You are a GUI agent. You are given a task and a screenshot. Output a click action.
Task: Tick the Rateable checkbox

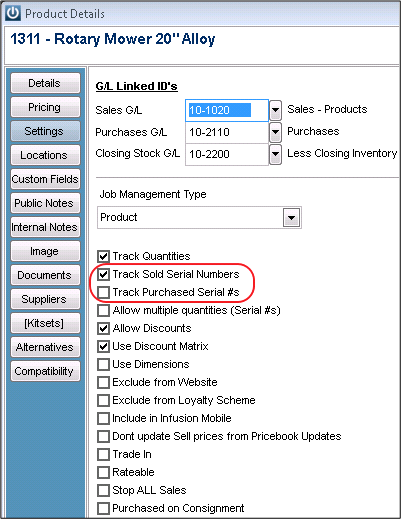point(103,472)
